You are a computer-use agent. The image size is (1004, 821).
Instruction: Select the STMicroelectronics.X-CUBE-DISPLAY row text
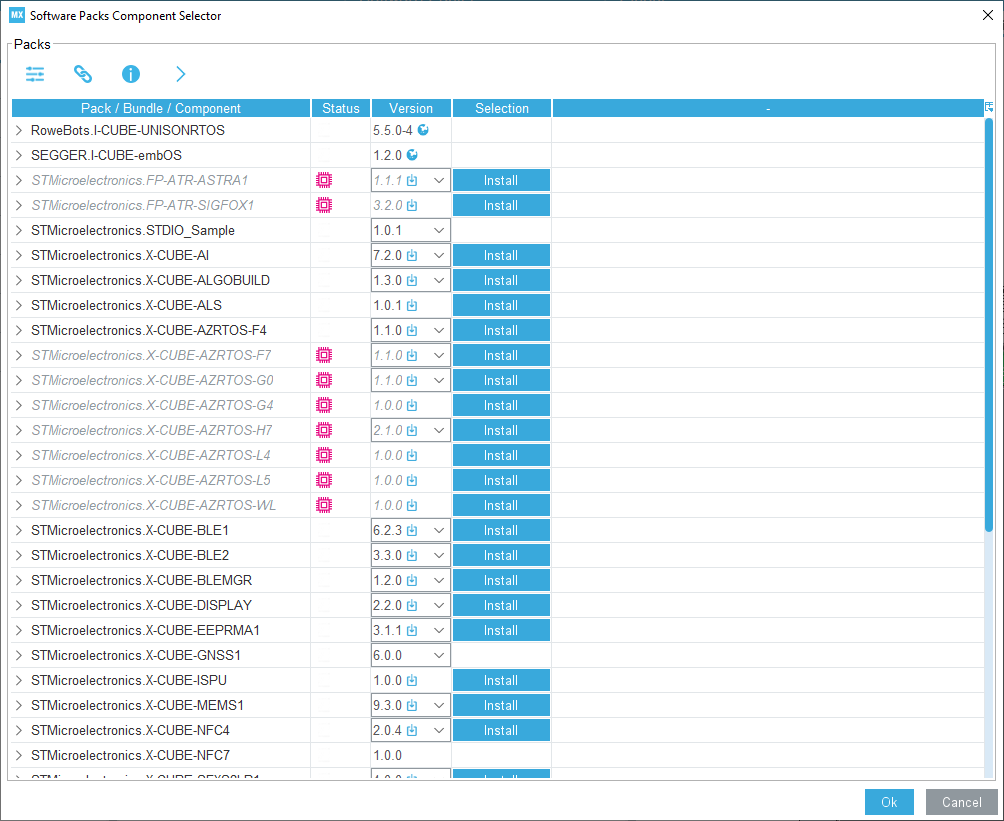(142, 605)
